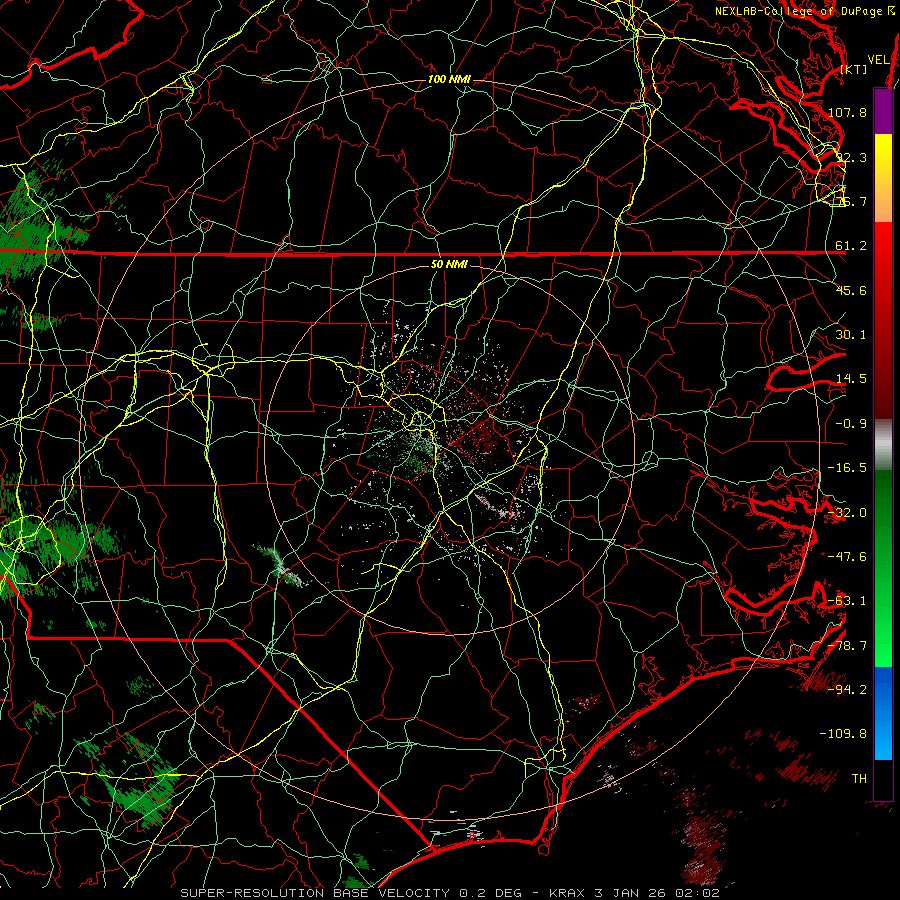The height and width of the screenshot is (900, 900).
Task: Click the 61.2 value on velocity scale
Action: point(851,246)
